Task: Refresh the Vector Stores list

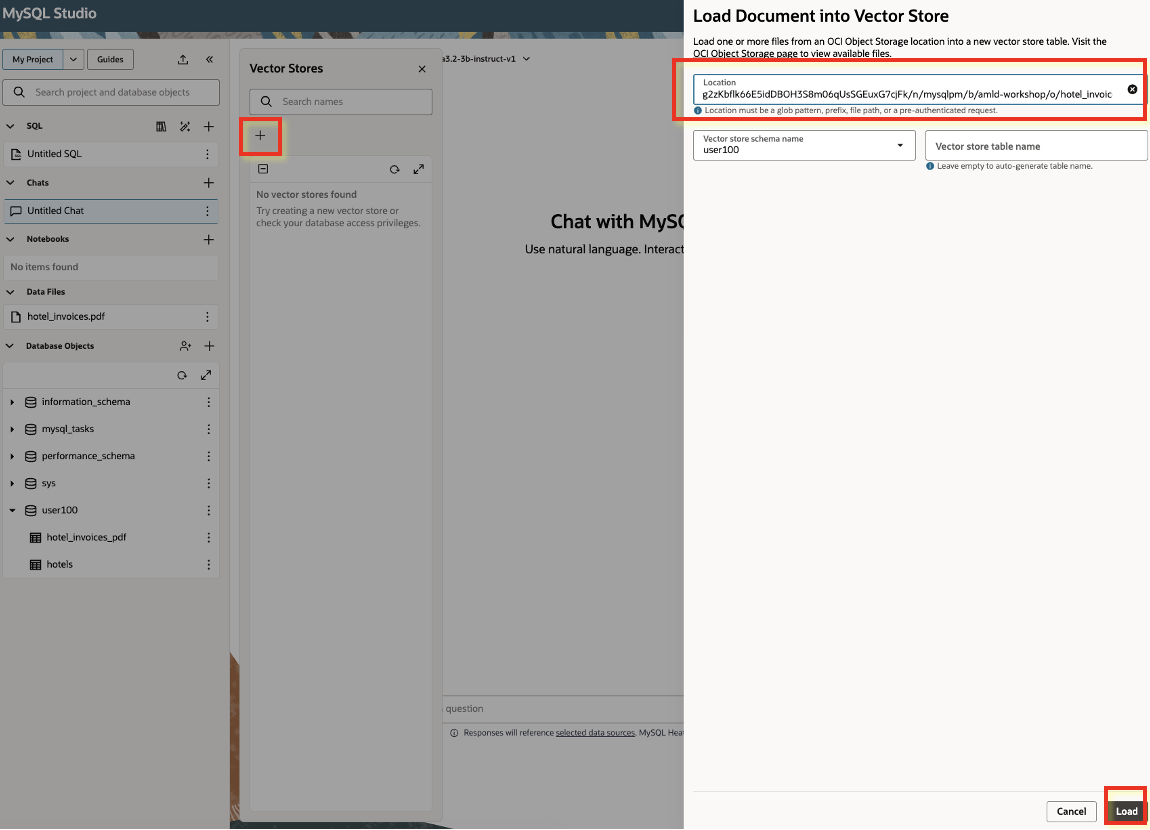Action: [x=395, y=169]
